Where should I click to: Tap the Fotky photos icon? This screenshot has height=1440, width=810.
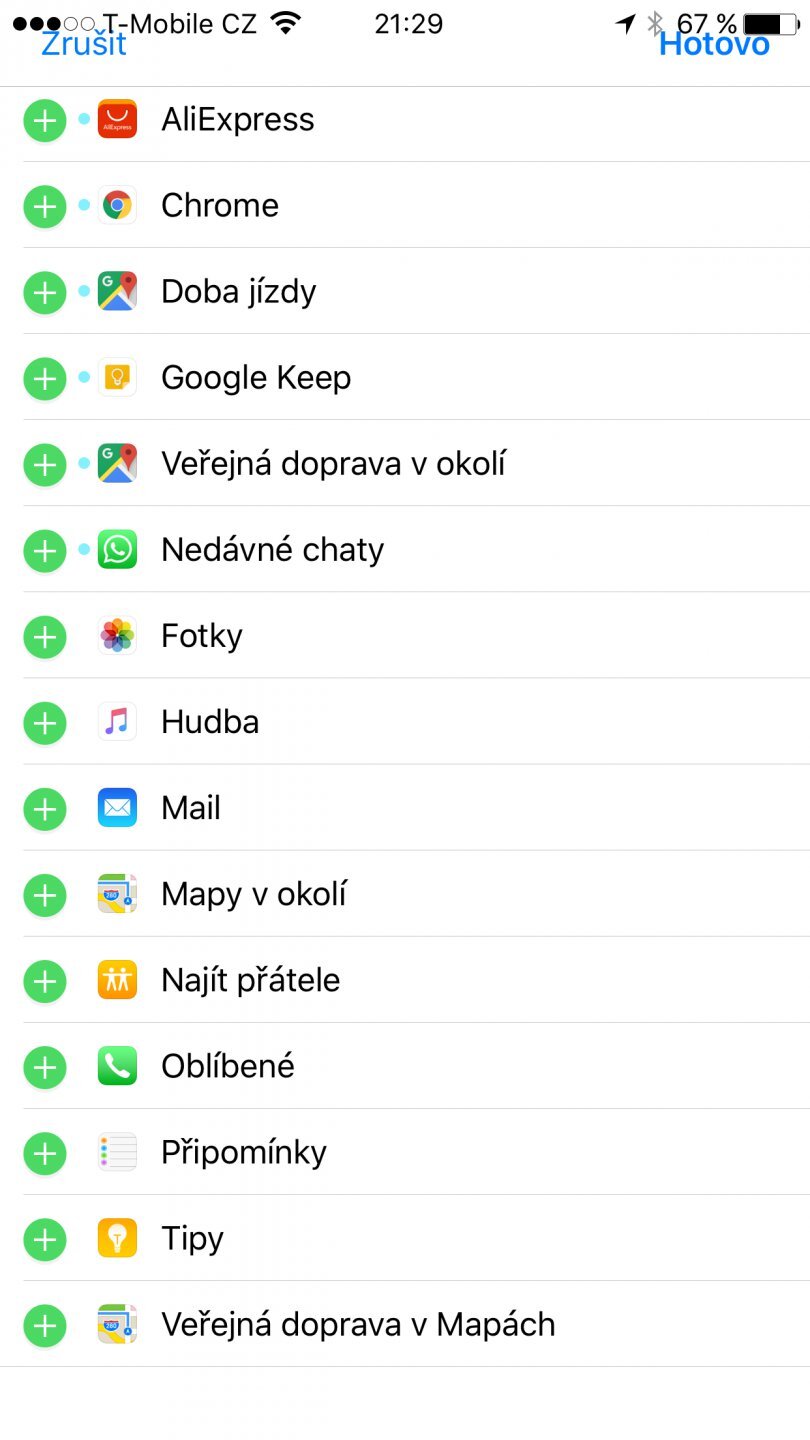117,636
